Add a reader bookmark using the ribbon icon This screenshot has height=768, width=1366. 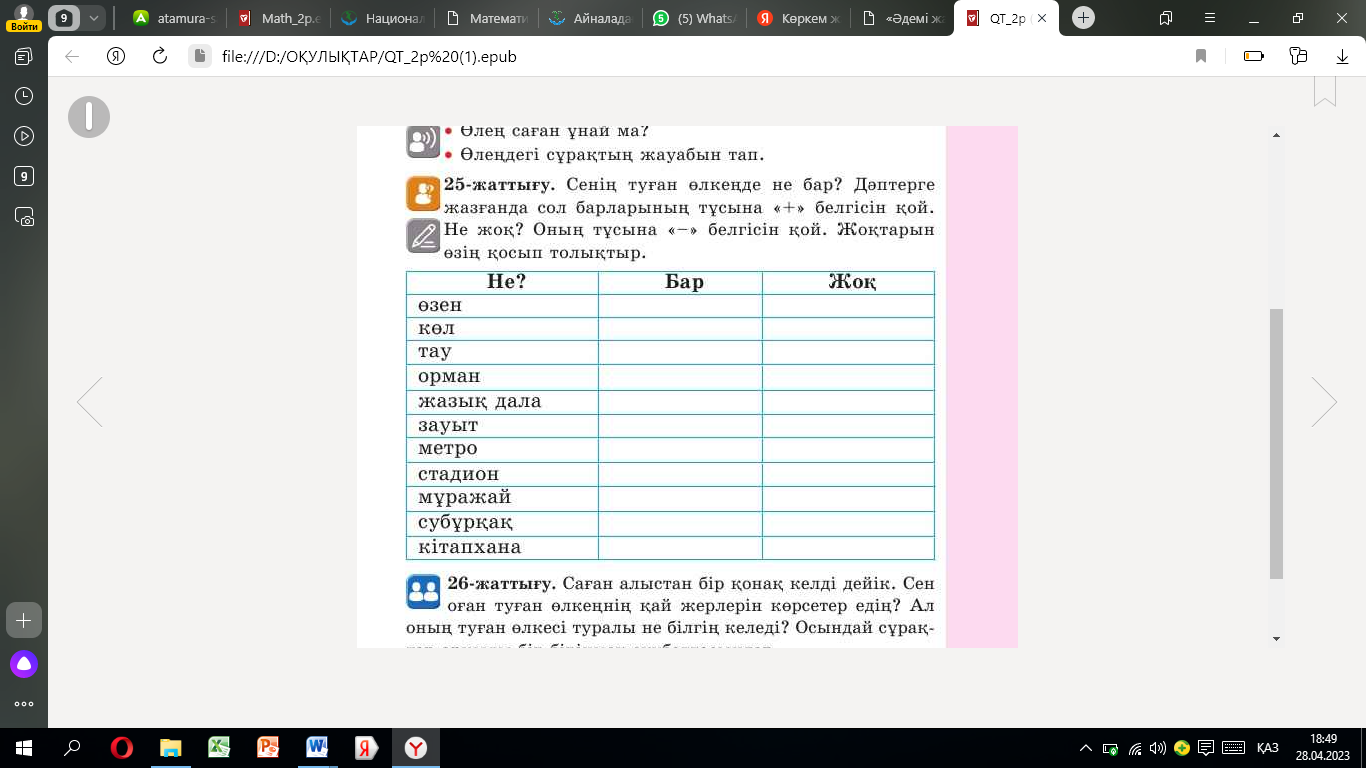pos(1325,90)
